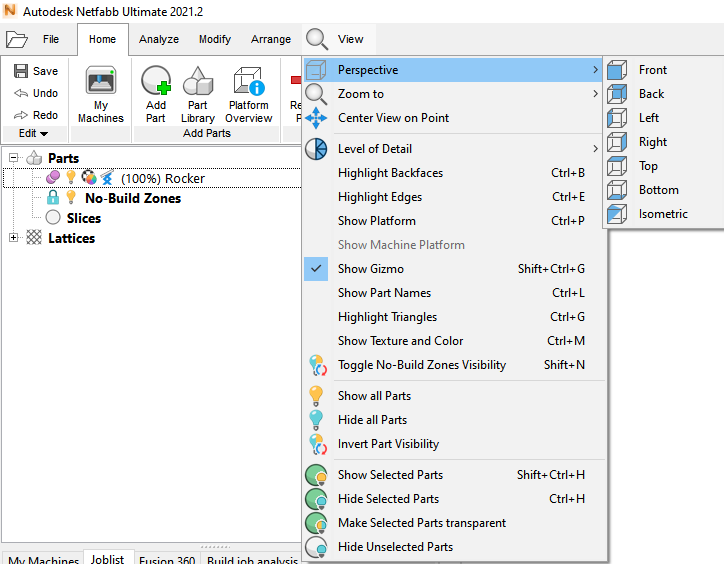Open the Analyze menu
The width and height of the screenshot is (724, 564).
[x=159, y=39]
